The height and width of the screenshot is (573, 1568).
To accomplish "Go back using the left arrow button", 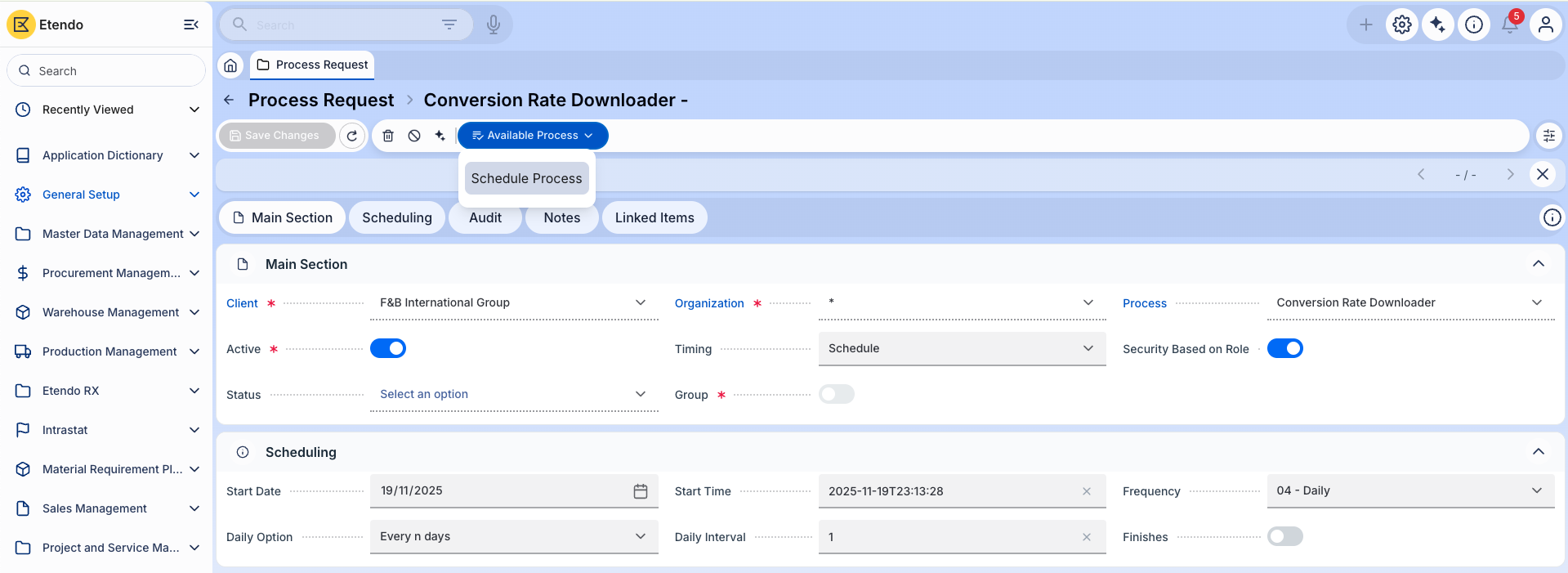I will pyautogui.click(x=230, y=101).
